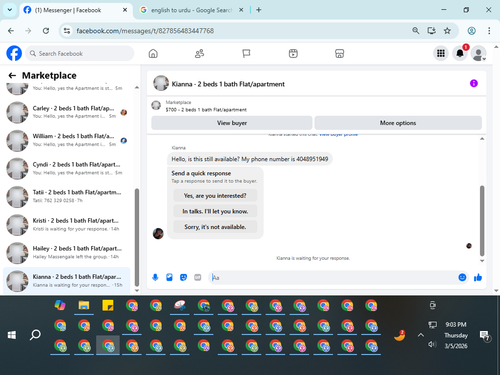500x375 pixels.
Task: Open Sticky Notes from the taskbar
Action: tap(108, 305)
